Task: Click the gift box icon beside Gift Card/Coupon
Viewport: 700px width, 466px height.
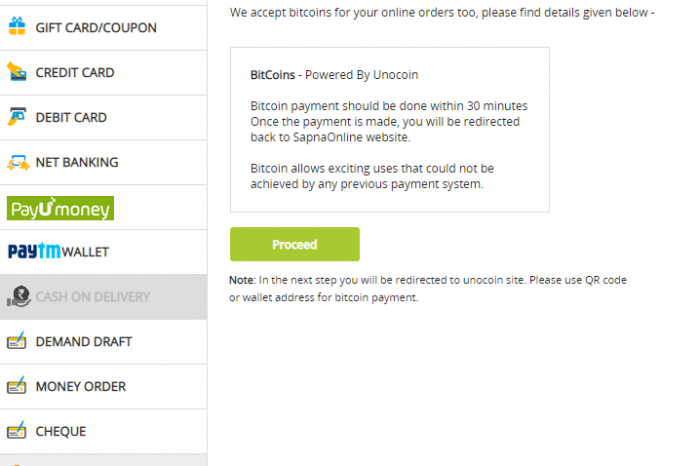Action: pos(17,26)
